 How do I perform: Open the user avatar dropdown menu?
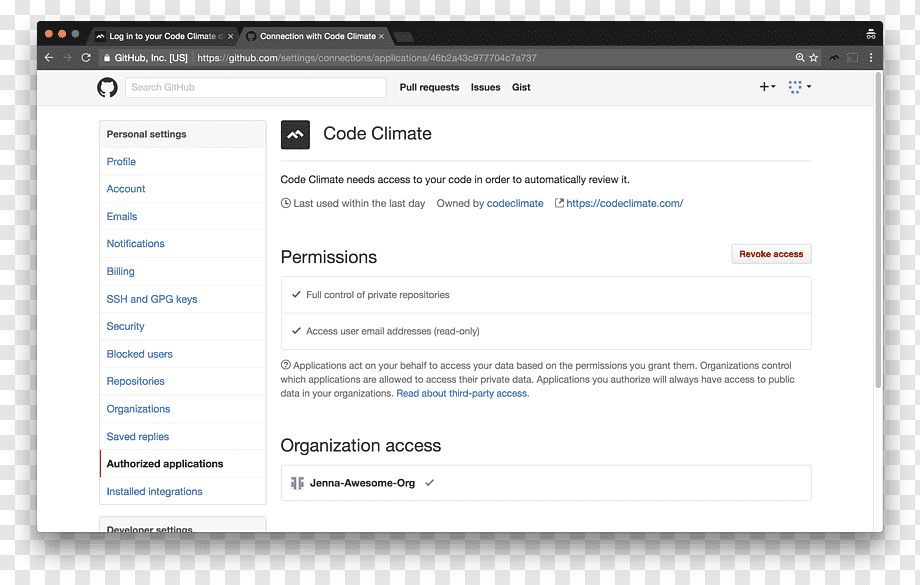pyautogui.click(x=800, y=87)
